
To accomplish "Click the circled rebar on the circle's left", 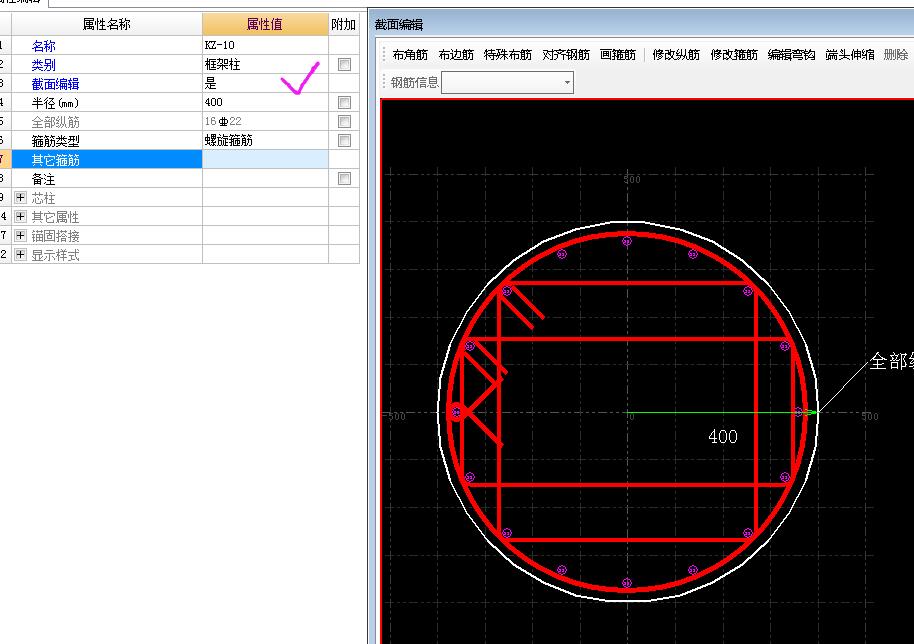I will point(456,412).
